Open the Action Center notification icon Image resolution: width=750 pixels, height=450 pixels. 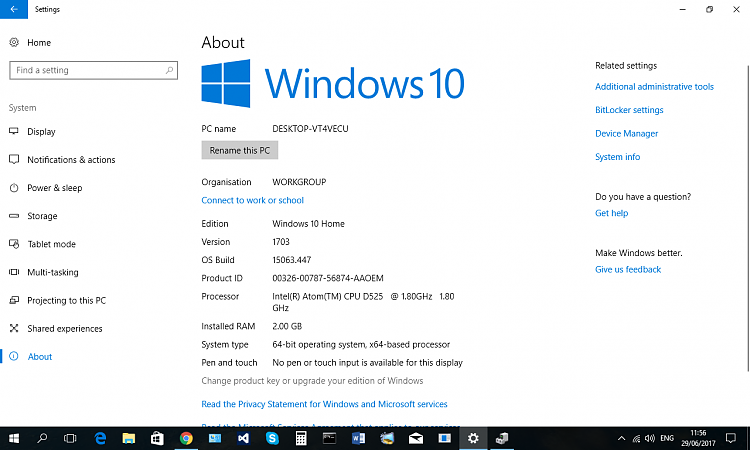[x=731, y=438]
